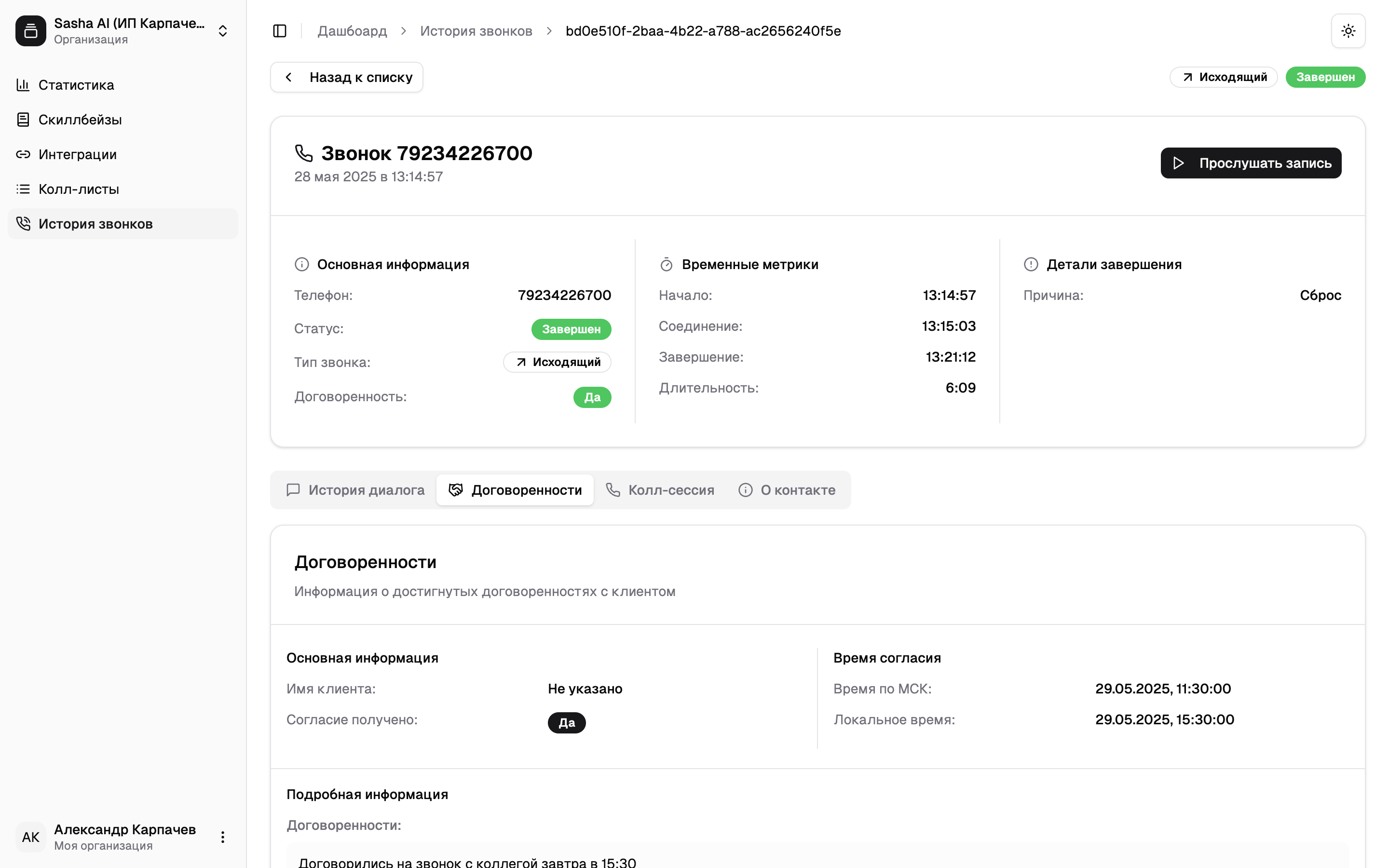The width and height of the screenshot is (1389, 868).
Task: Open the Колл-сессия tab
Action: [x=660, y=489]
